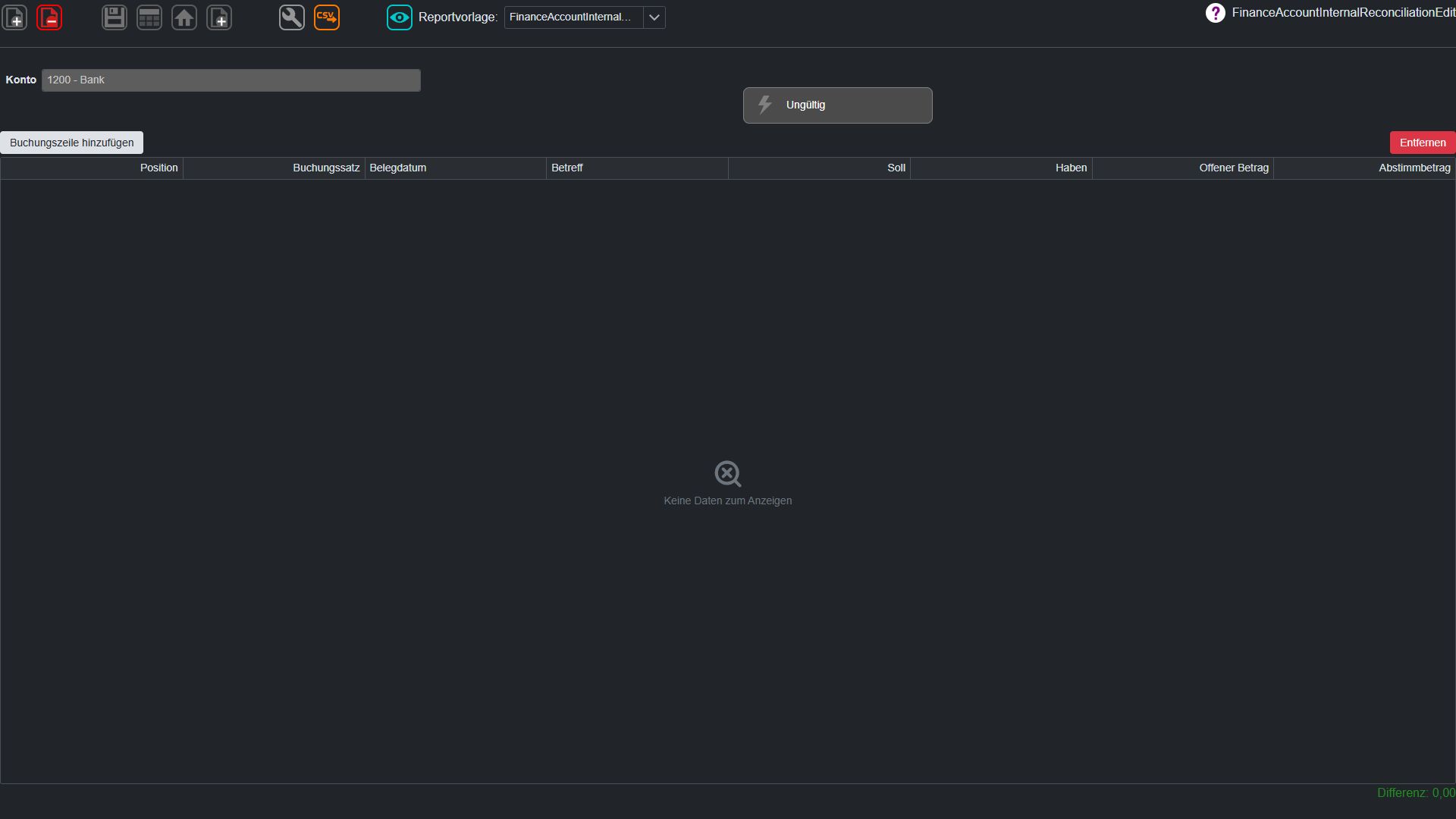Screen dimensions: 1456x819
Task: Click the Differenz: 0,00 text
Action: [x=1417, y=793]
